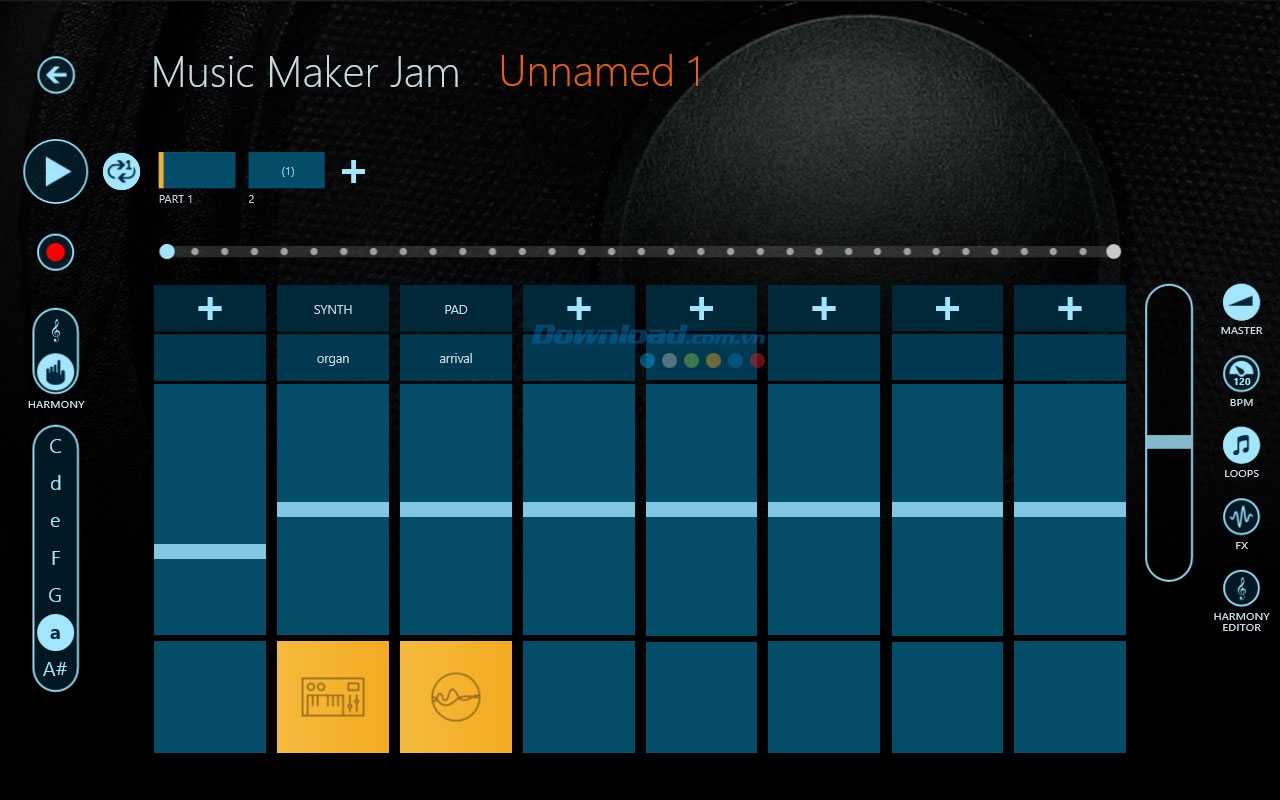
Task: Add instrument to seventh track
Action: [947, 309]
